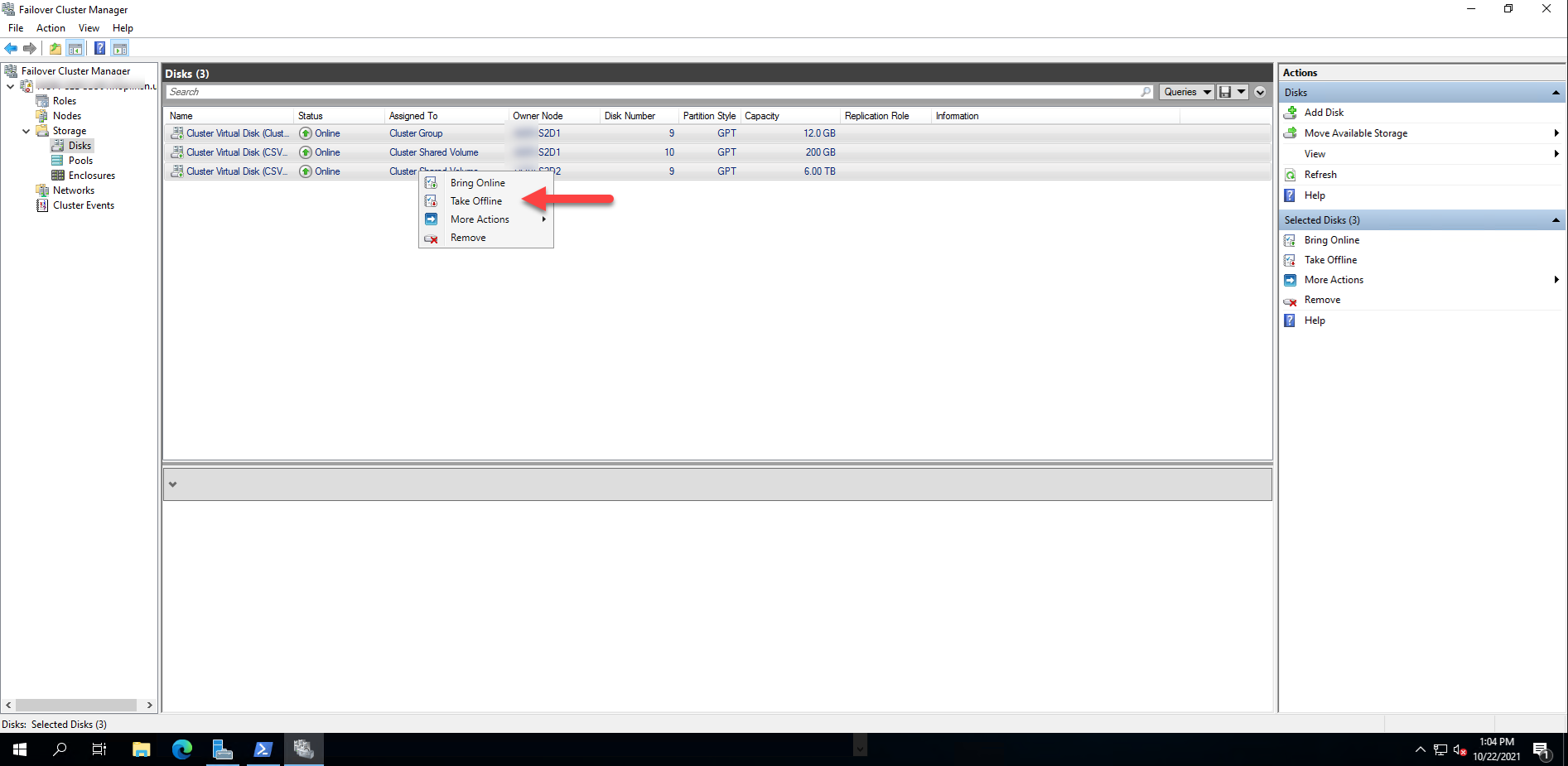The width and height of the screenshot is (1568, 766).
Task: Select the 200 GB Cluster Virtual Disk row
Action: point(717,152)
